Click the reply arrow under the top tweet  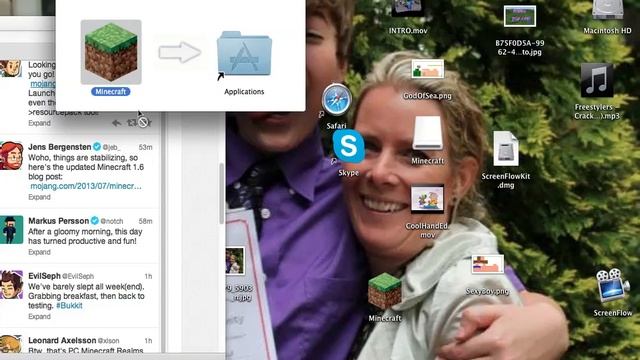pyautogui.click(x=116, y=122)
